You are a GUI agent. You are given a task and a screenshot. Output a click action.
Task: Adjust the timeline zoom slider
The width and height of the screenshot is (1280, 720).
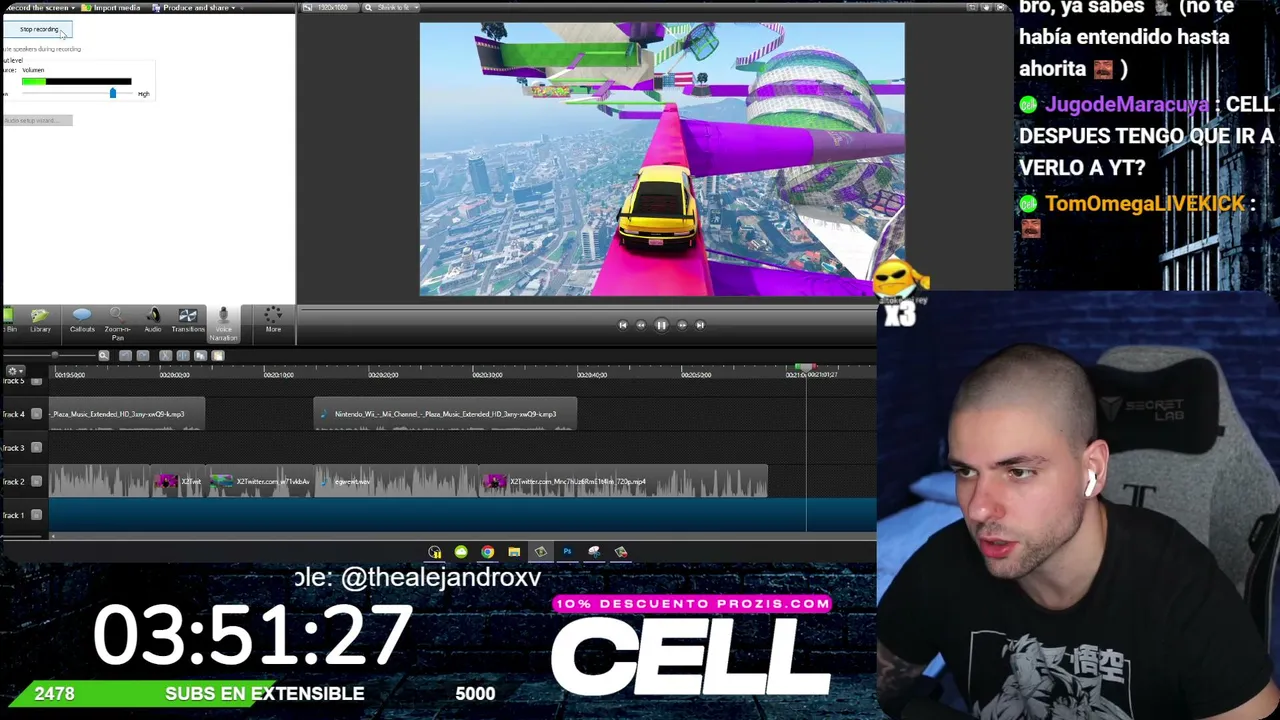pyautogui.click(x=55, y=356)
